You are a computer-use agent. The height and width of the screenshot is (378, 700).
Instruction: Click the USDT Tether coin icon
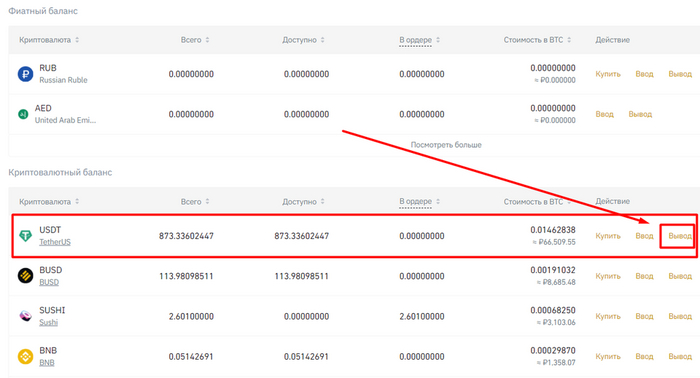(x=25, y=236)
